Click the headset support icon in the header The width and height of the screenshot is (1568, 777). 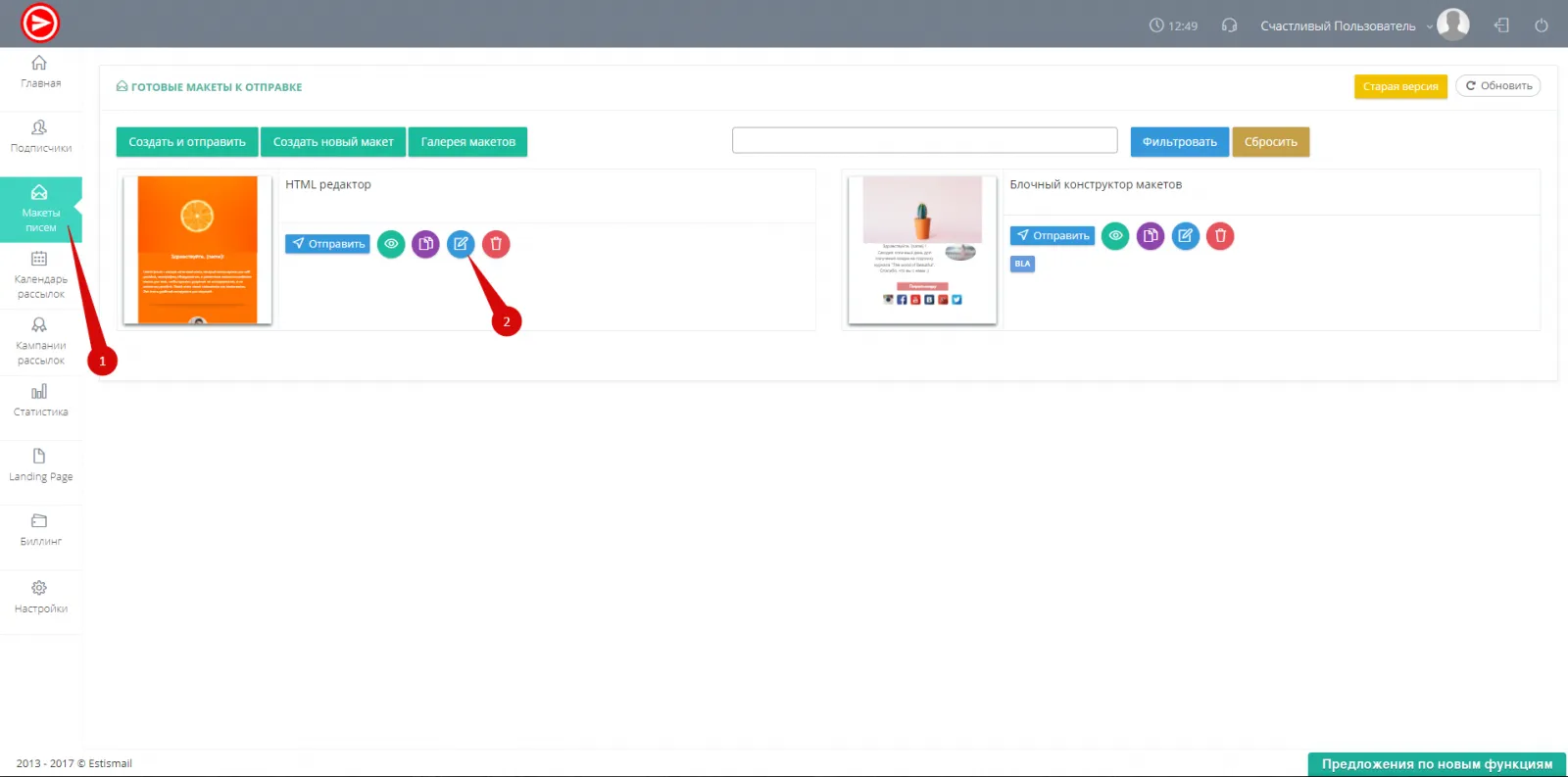click(x=1229, y=25)
